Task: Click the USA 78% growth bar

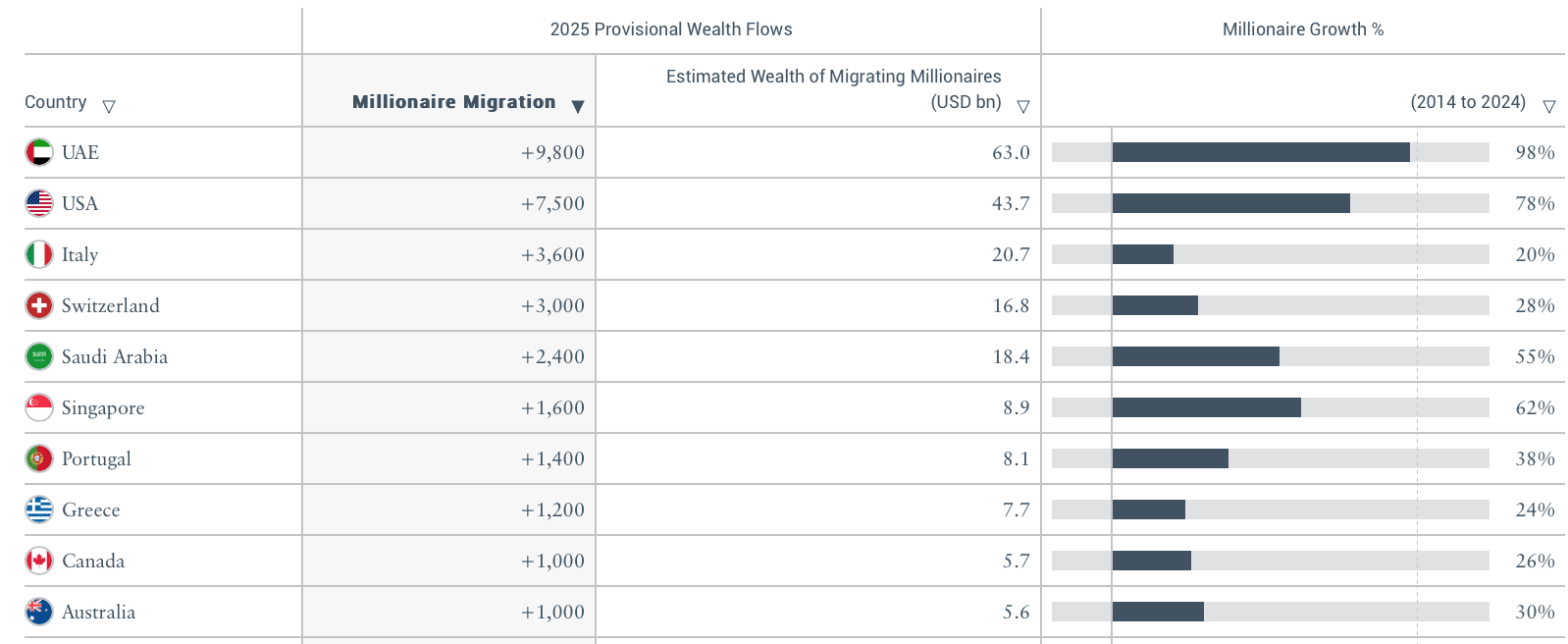Action: (x=1231, y=203)
